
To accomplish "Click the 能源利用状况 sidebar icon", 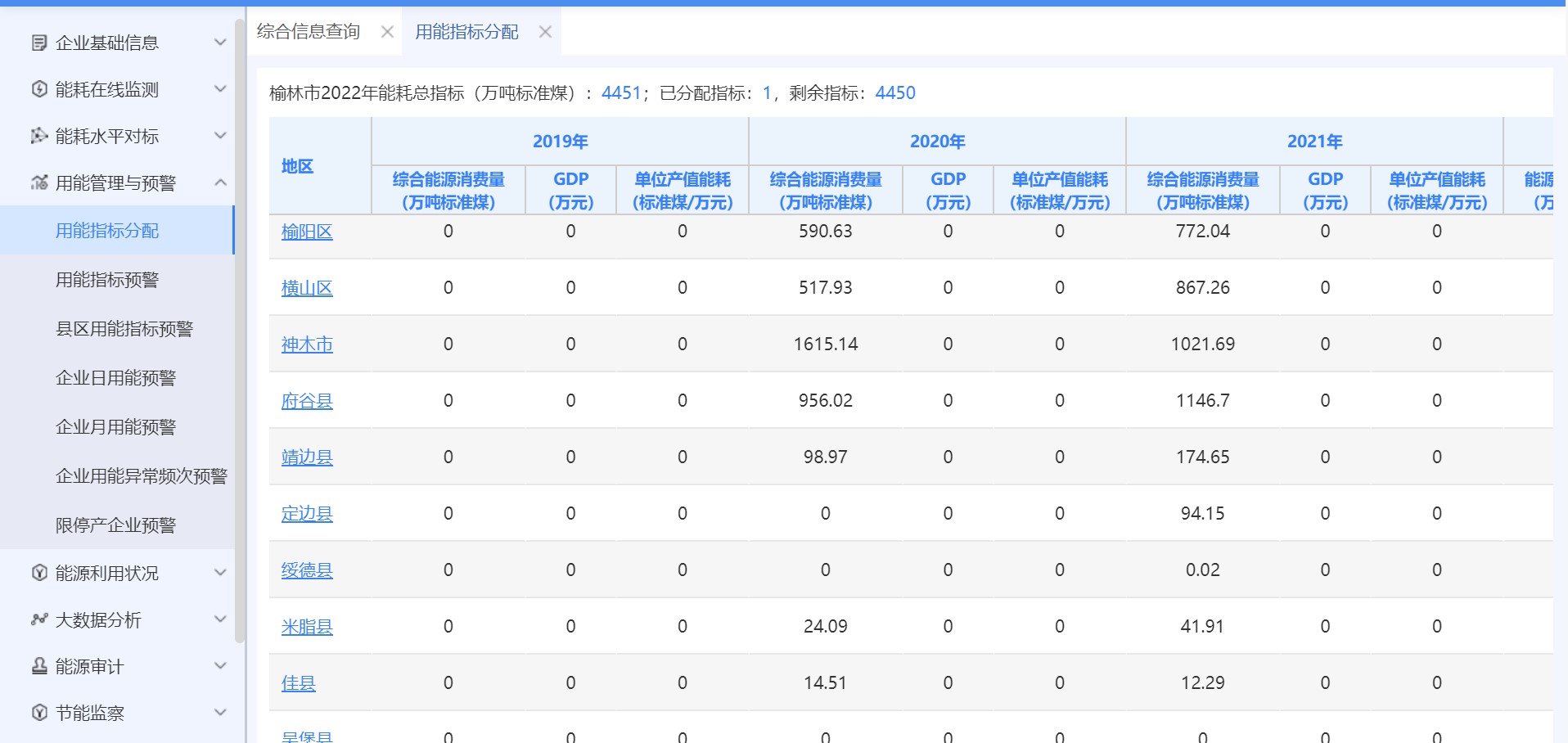I will pos(38,573).
